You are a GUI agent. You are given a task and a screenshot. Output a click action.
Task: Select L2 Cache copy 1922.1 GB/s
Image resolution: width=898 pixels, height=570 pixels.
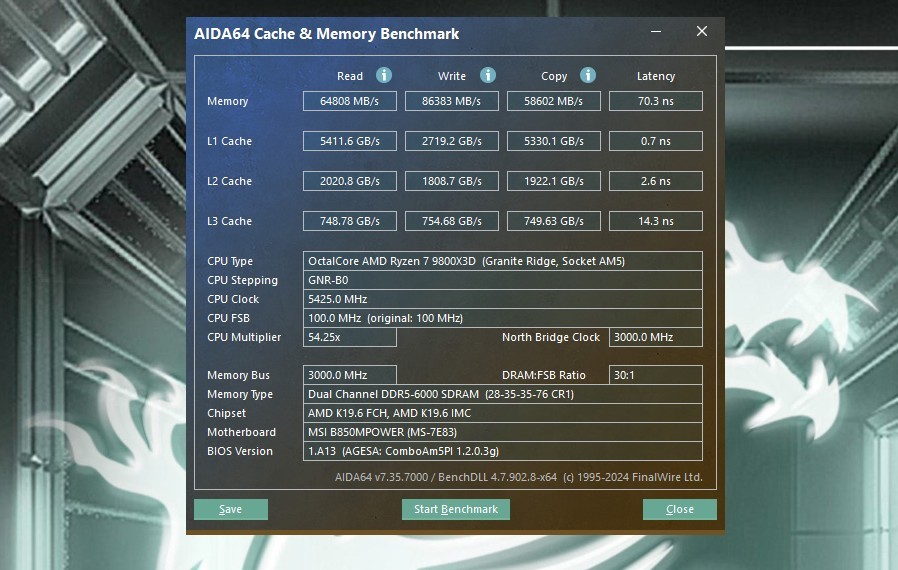click(554, 181)
